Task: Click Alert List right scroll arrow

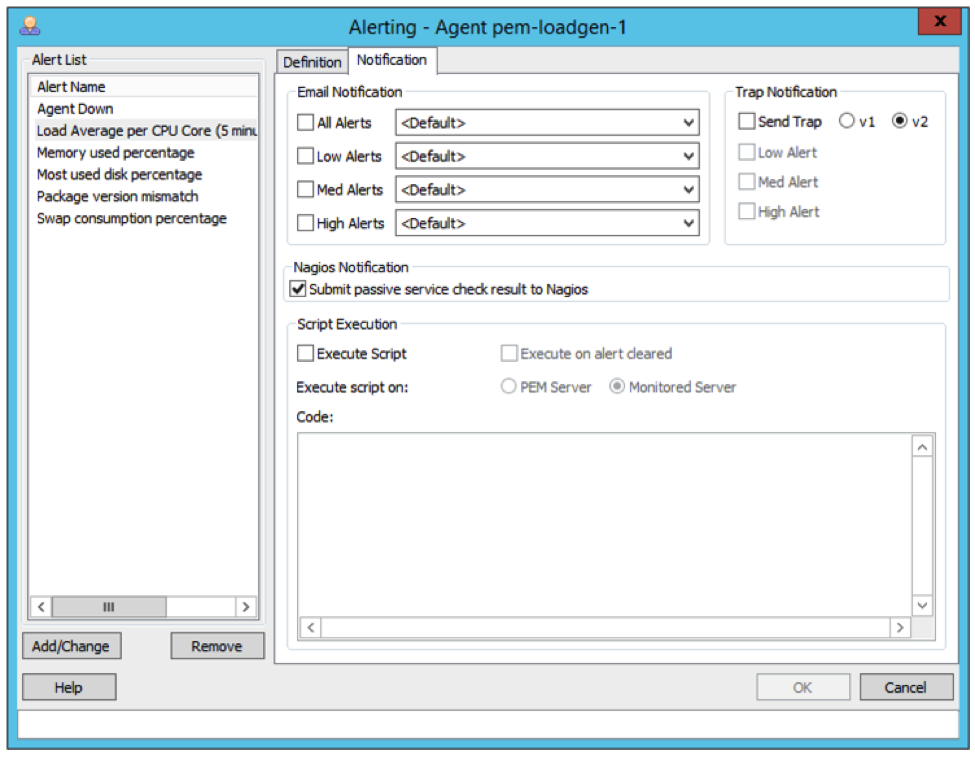Action: (245, 607)
